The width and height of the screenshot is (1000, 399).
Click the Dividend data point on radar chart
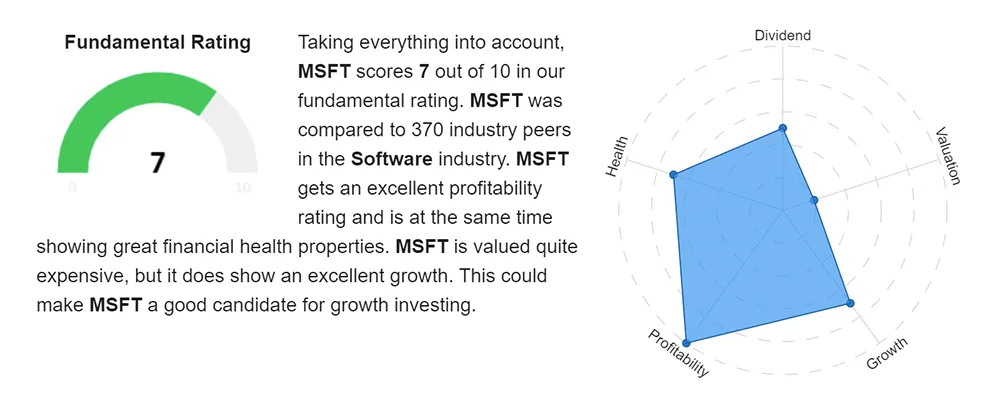tap(783, 129)
